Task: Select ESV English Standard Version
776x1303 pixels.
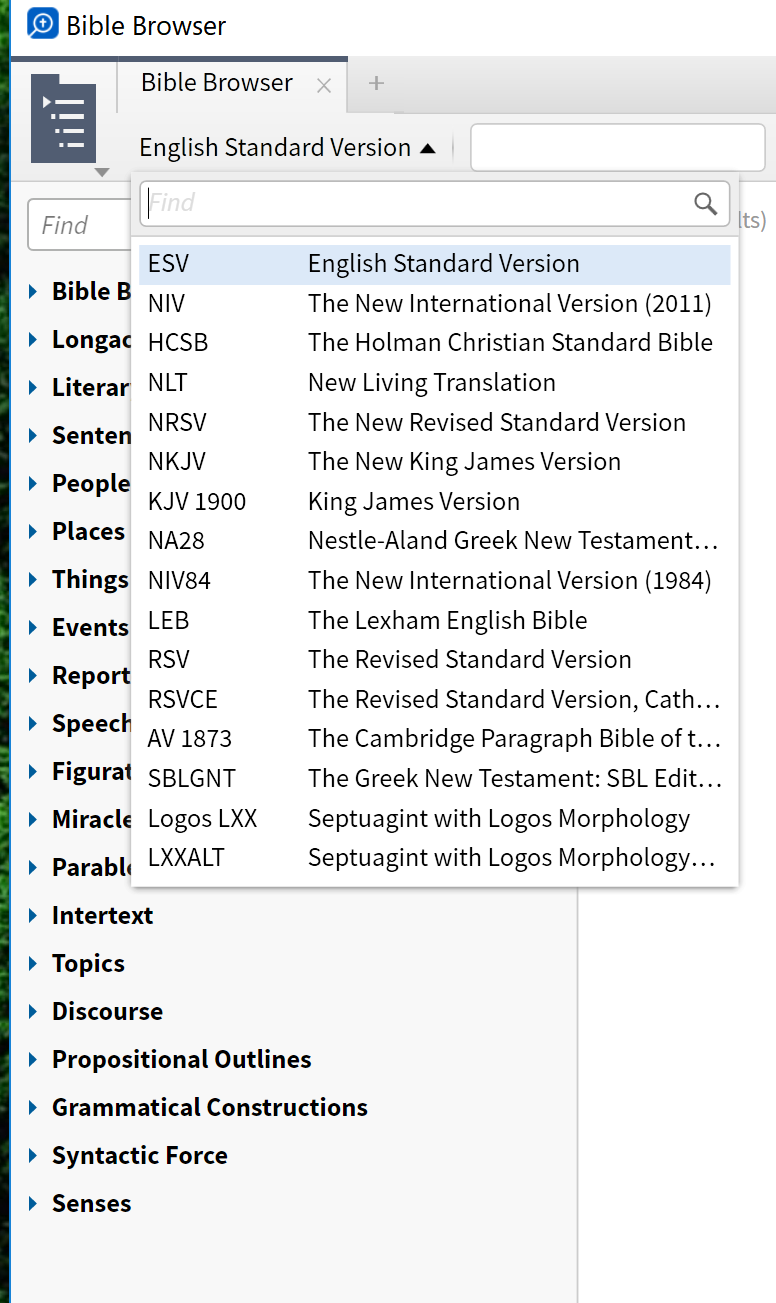Action: [435, 264]
